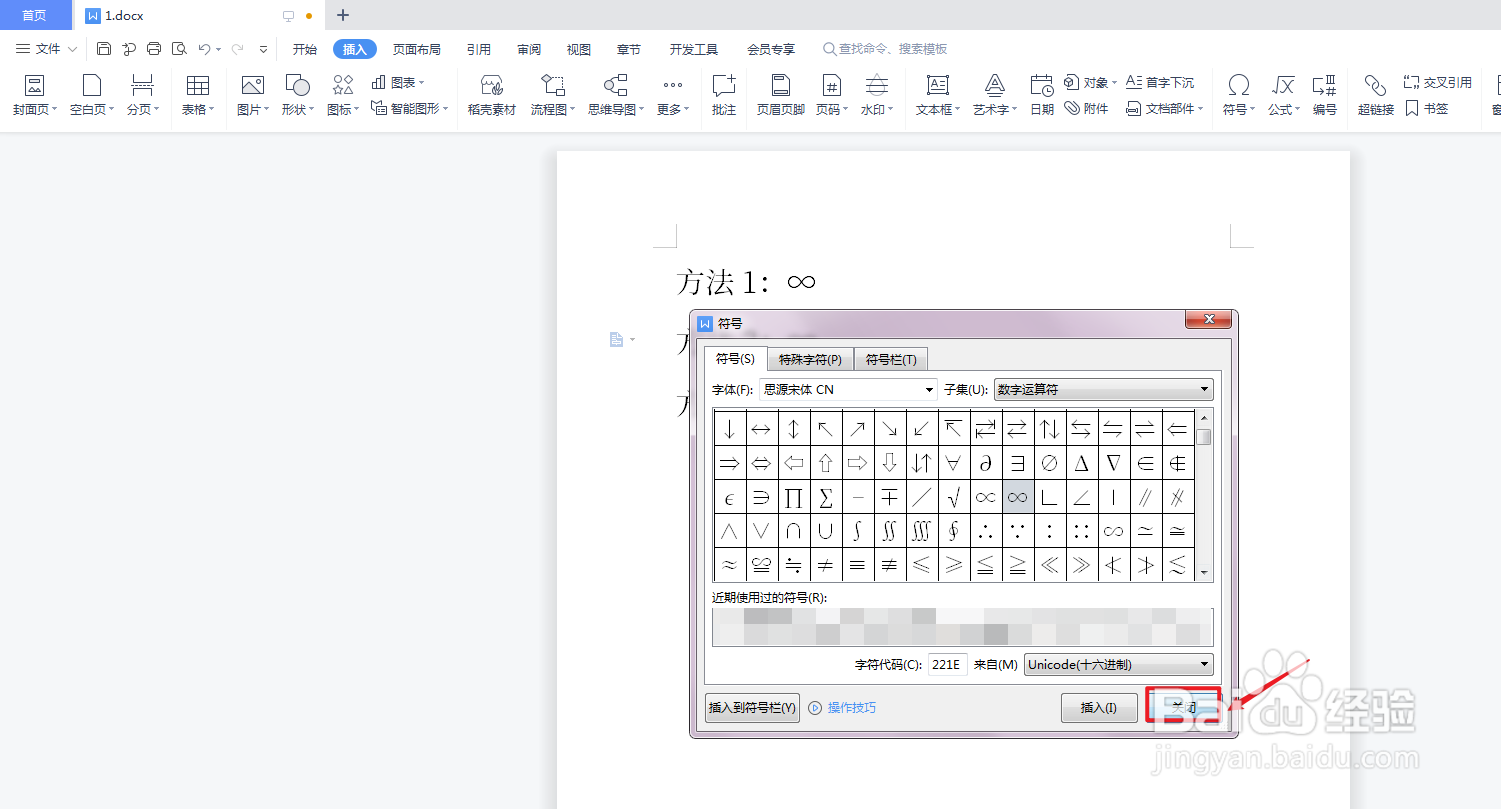Open the 特殊字符(P) dialog tab
Screen dimensions: 1501x809
pyautogui.click(x=810, y=359)
